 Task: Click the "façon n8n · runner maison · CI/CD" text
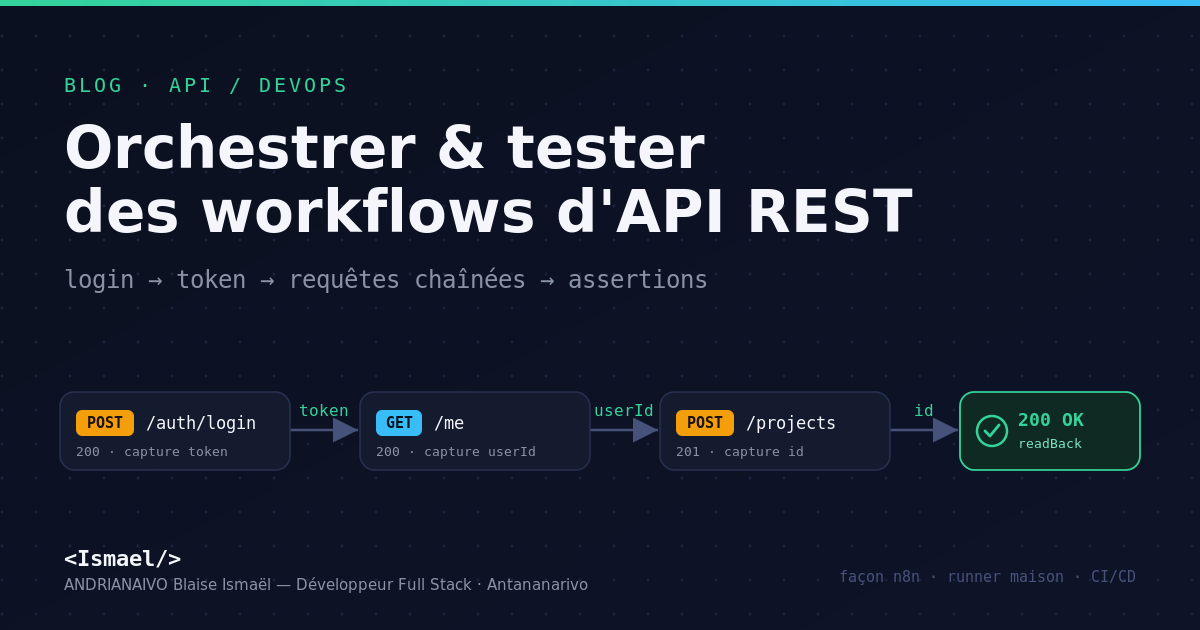click(x=987, y=576)
